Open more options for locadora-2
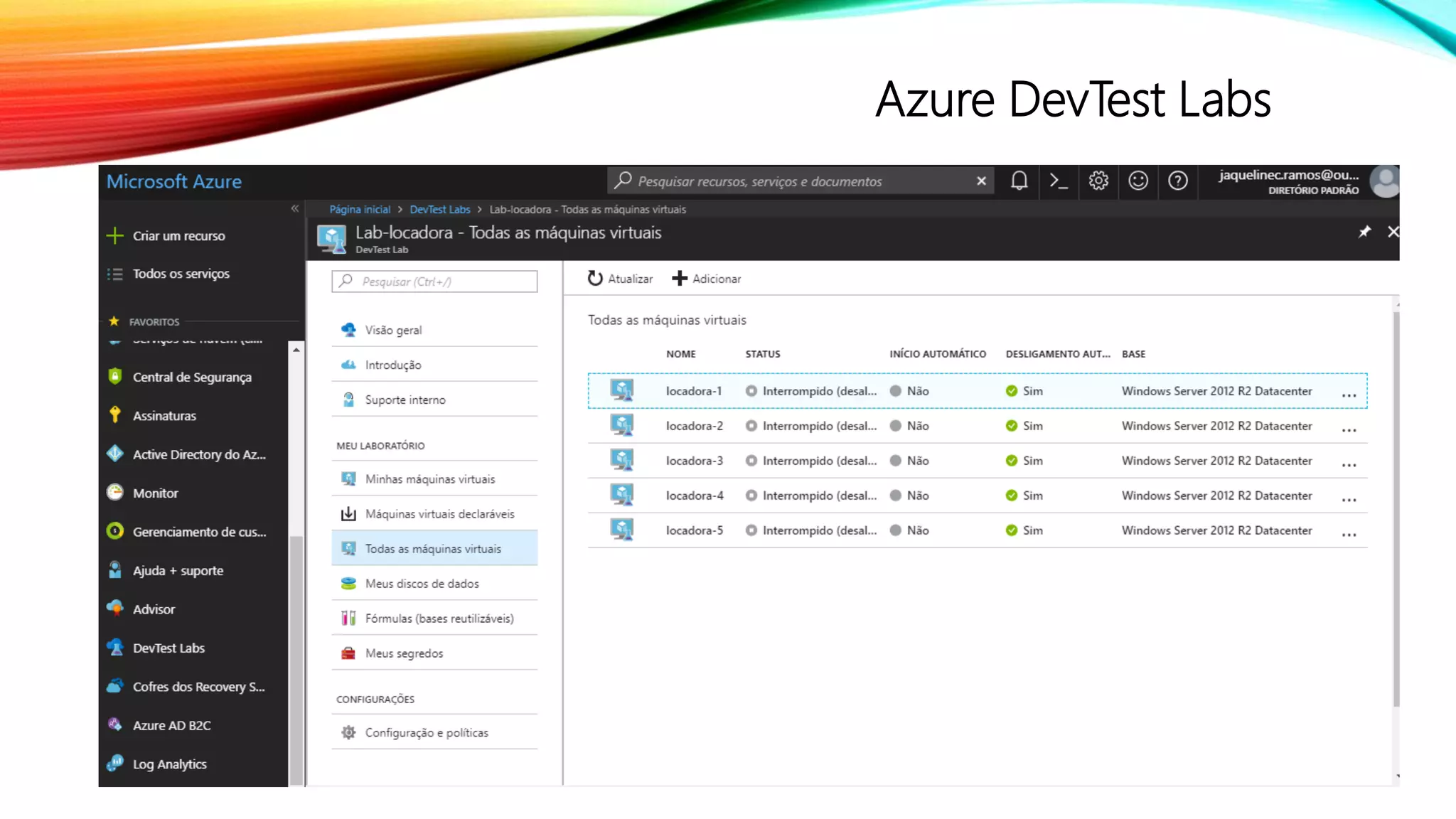This screenshot has height=819, width=1456. (1349, 430)
